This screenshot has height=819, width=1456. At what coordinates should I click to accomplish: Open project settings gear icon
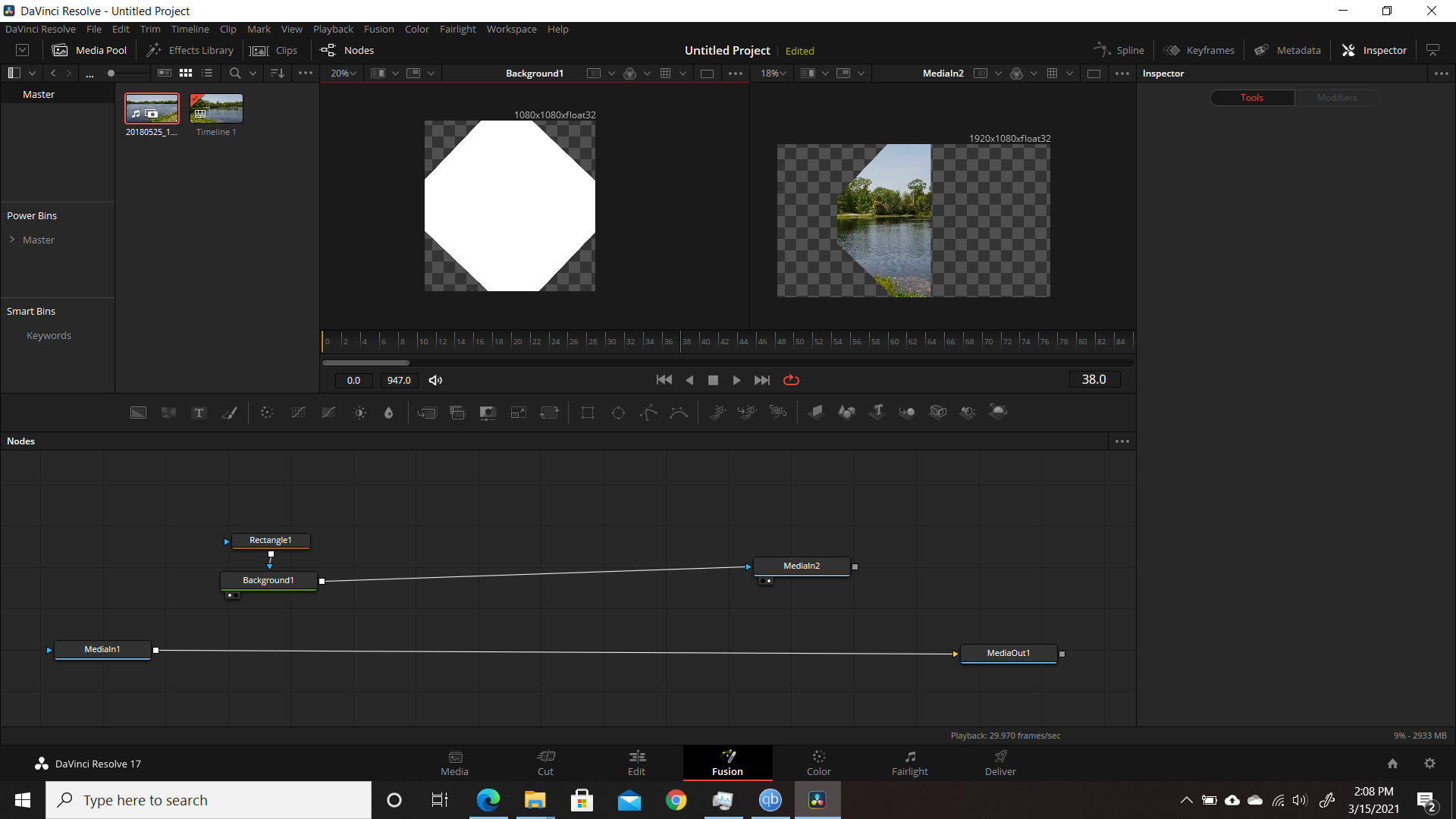(1429, 764)
